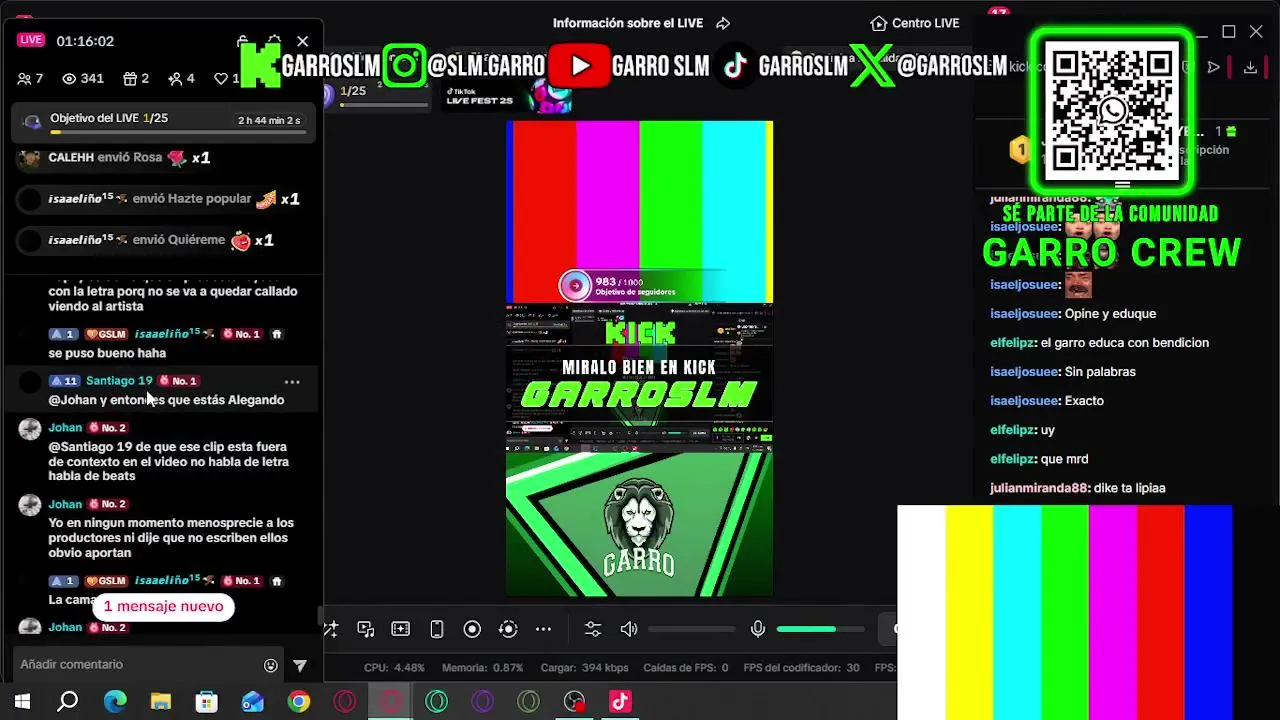Open the OBS Studio taskbar icon

[574, 702]
